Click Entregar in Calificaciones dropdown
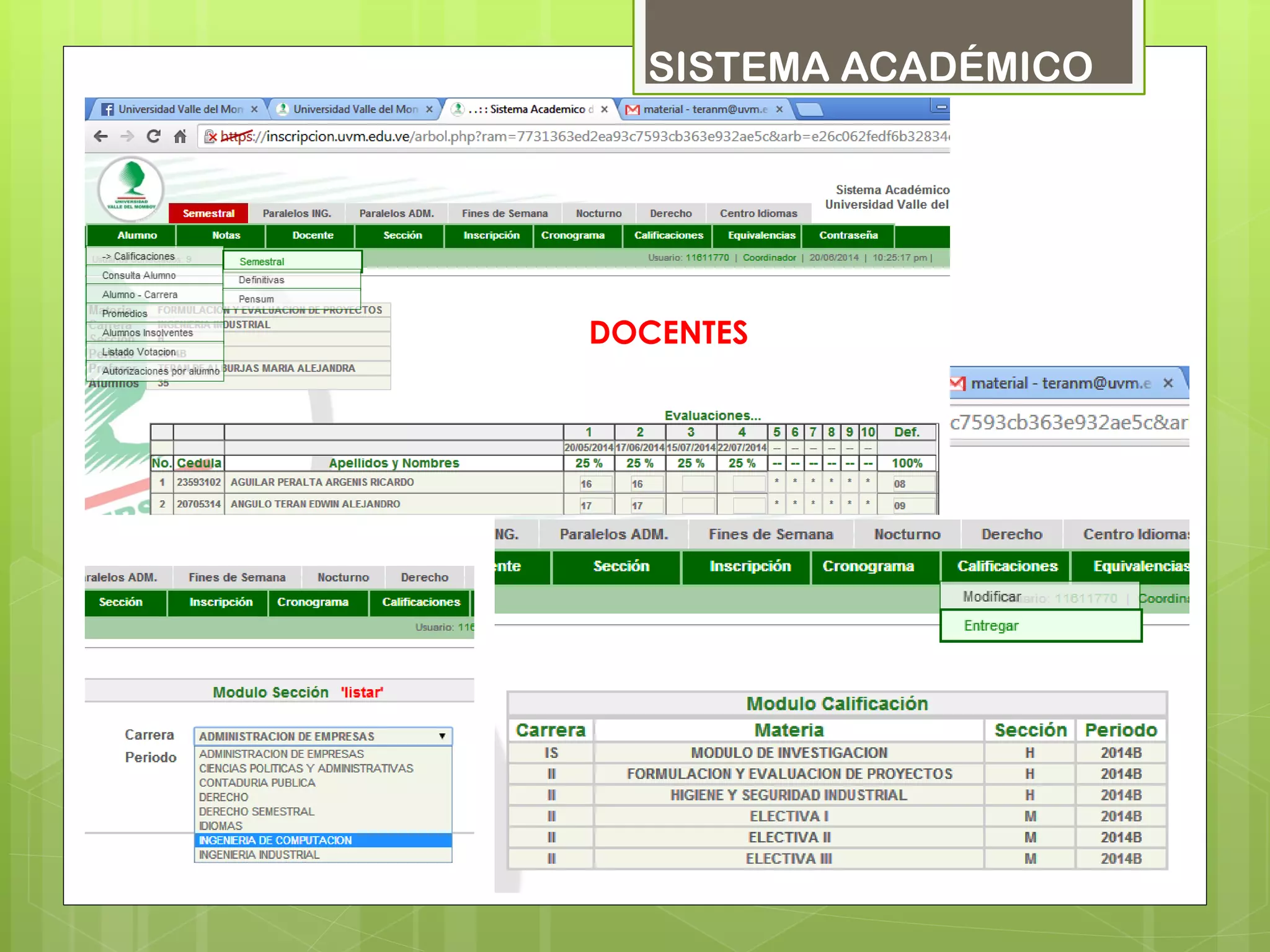Screen dimensions: 1270x952 [x=1041, y=626]
